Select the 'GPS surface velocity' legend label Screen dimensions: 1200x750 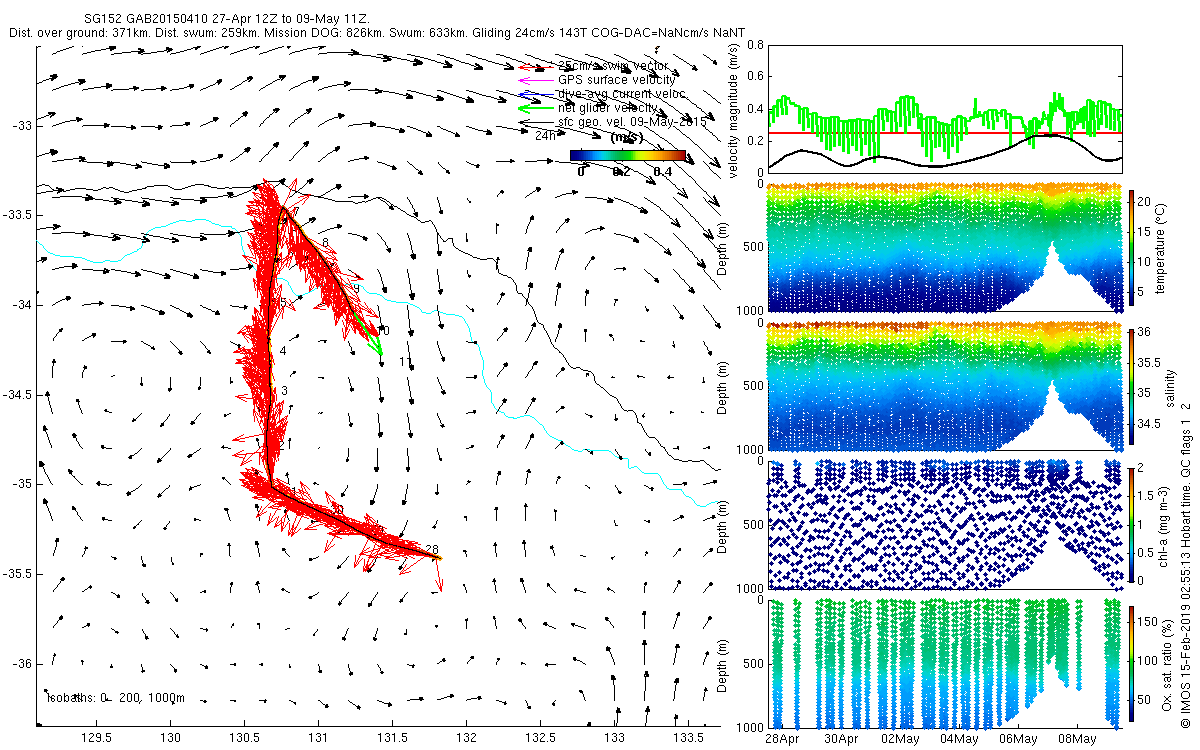pyautogui.click(x=616, y=80)
